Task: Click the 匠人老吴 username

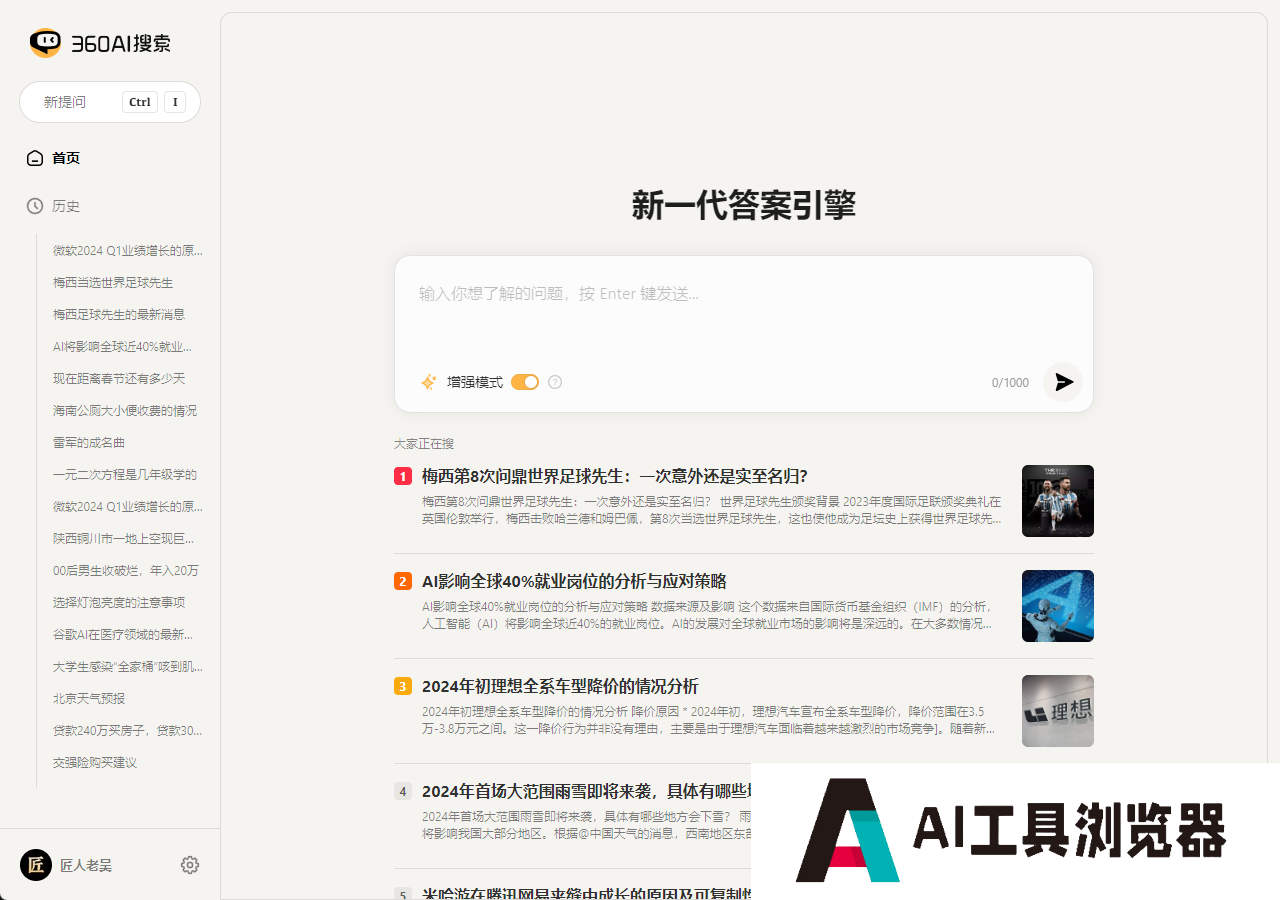Action: coord(86,865)
